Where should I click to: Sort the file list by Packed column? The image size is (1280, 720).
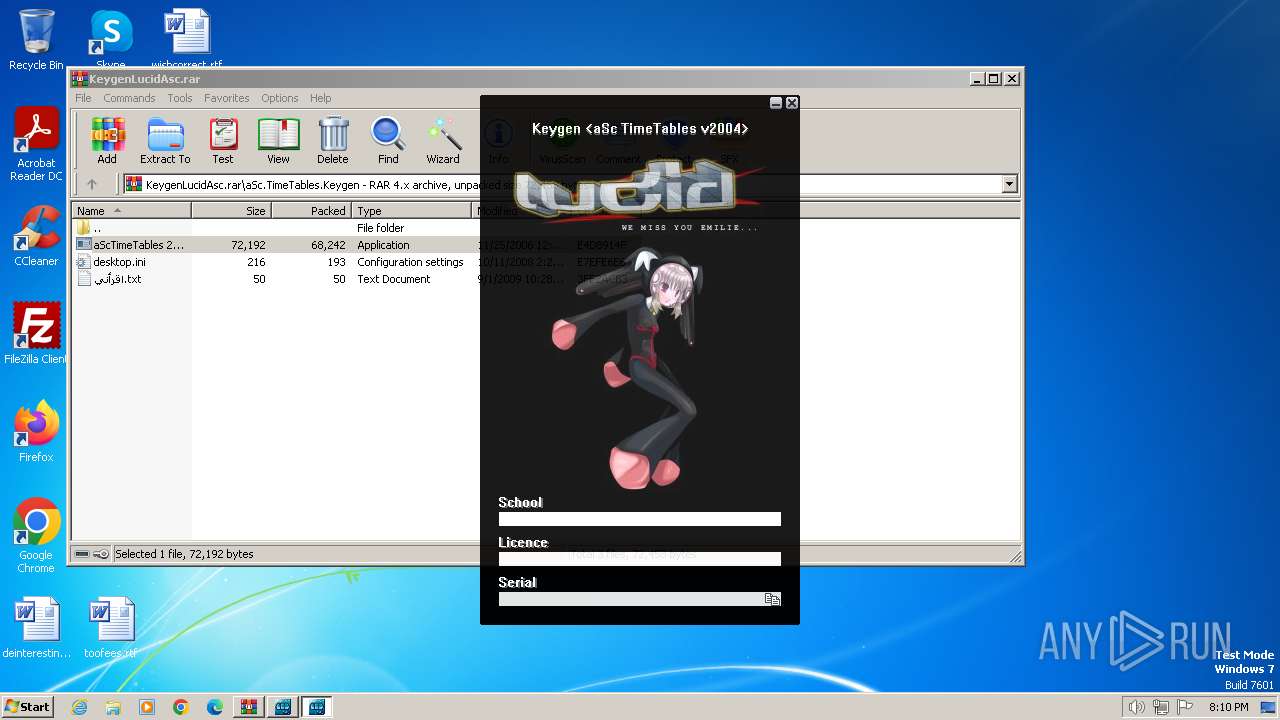[311, 211]
